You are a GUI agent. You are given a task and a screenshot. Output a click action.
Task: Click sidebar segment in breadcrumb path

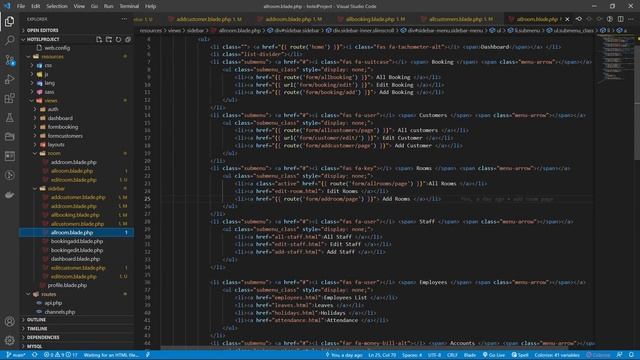(x=196, y=31)
